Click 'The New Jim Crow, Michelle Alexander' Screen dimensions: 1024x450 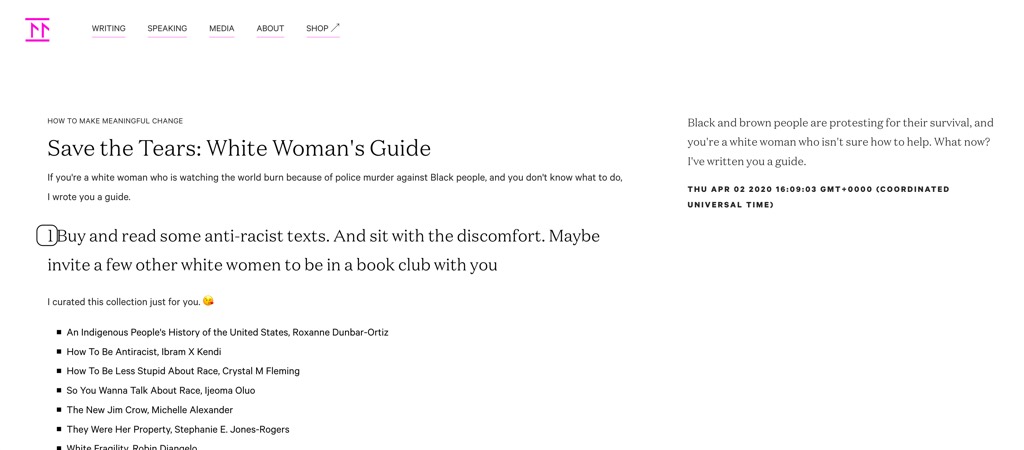[149, 410]
